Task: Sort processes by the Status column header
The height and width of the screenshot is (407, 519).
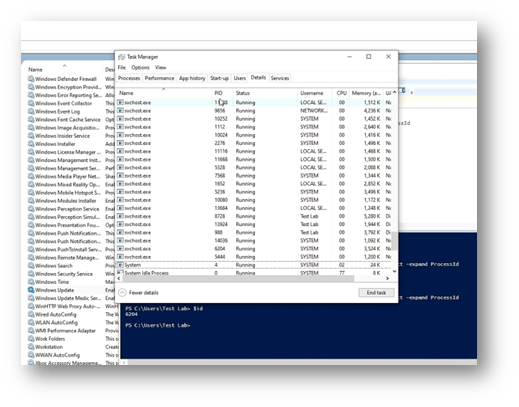Action: click(x=265, y=93)
